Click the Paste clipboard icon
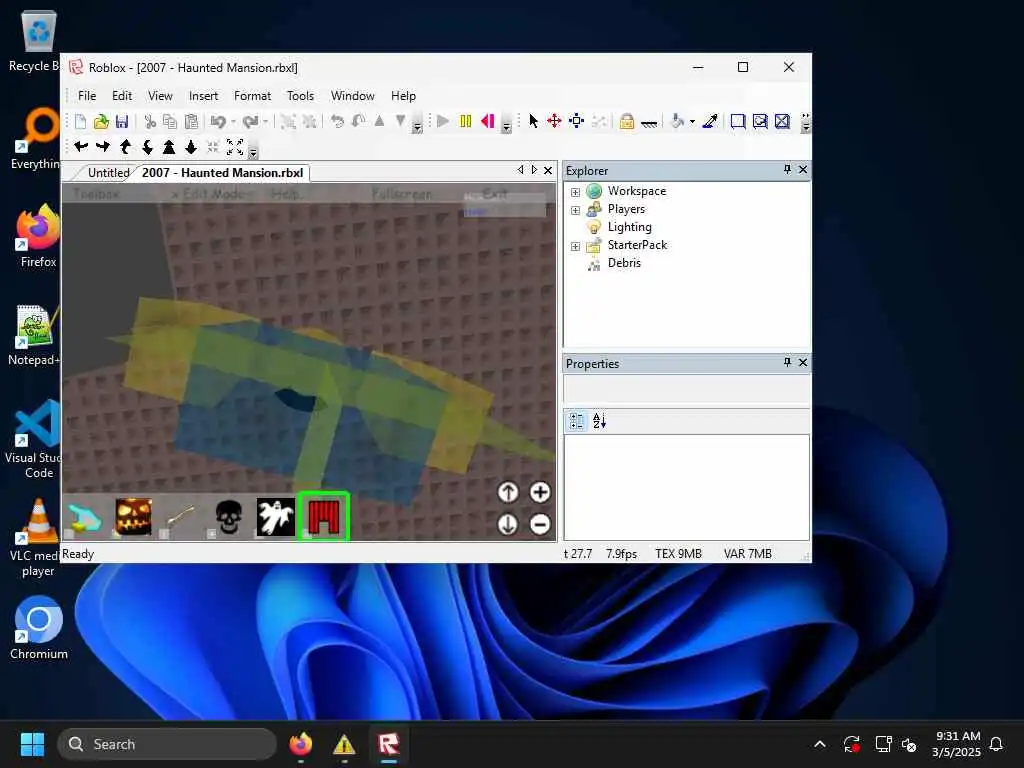The height and width of the screenshot is (768, 1024). (x=191, y=121)
